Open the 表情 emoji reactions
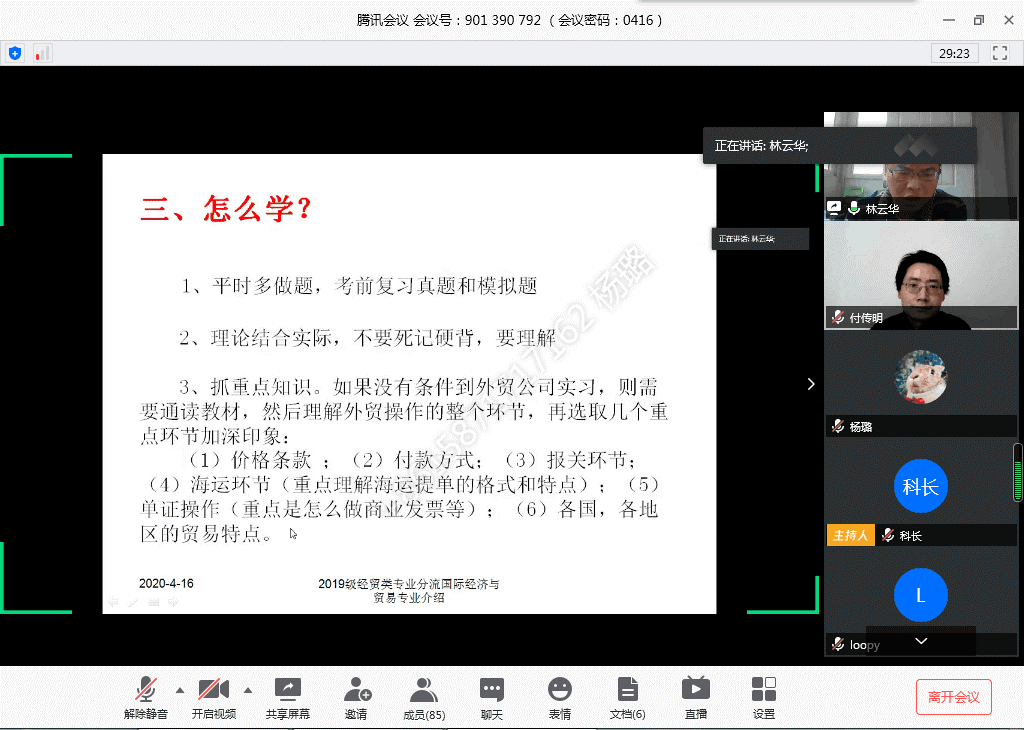The height and width of the screenshot is (730, 1024). (x=559, y=689)
